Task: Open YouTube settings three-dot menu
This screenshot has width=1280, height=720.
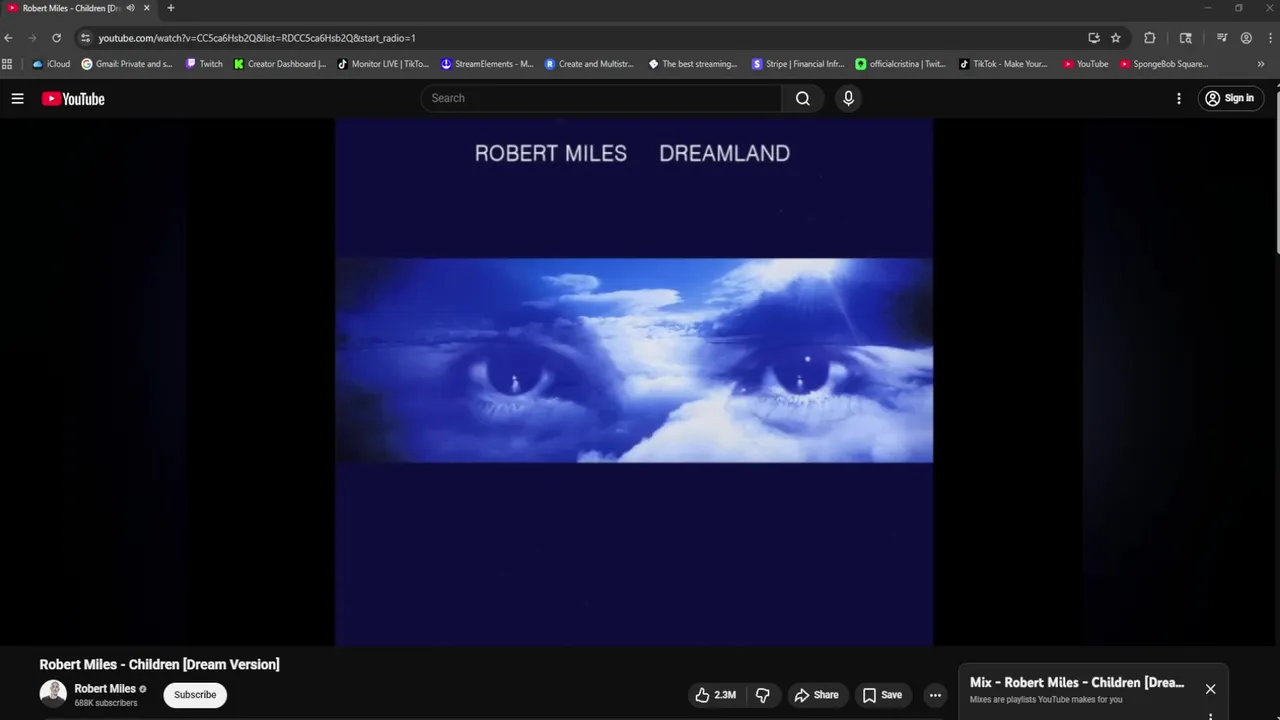Action: [x=1179, y=98]
